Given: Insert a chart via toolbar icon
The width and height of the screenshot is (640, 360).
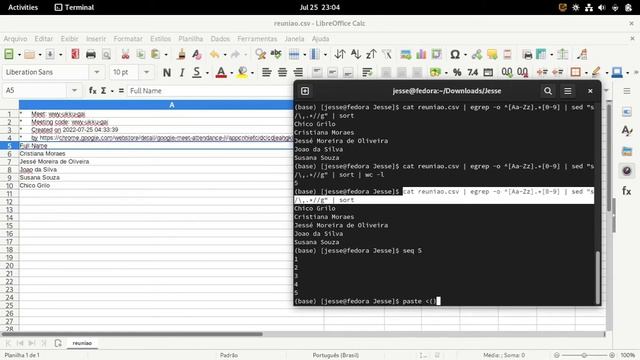Looking at the screenshot, I should (421, 54).
